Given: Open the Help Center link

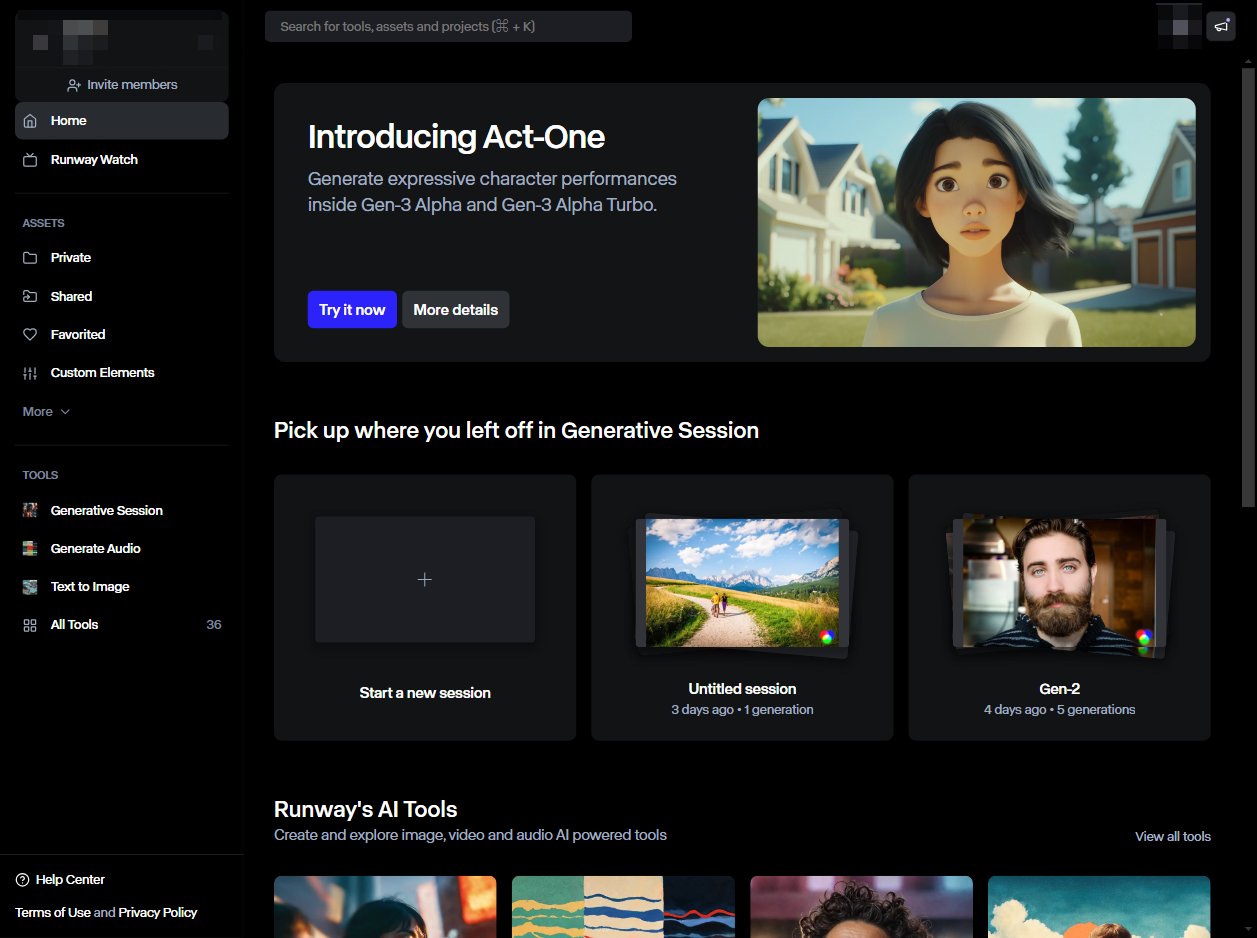Looking at the screenshot, I should 60,880.
